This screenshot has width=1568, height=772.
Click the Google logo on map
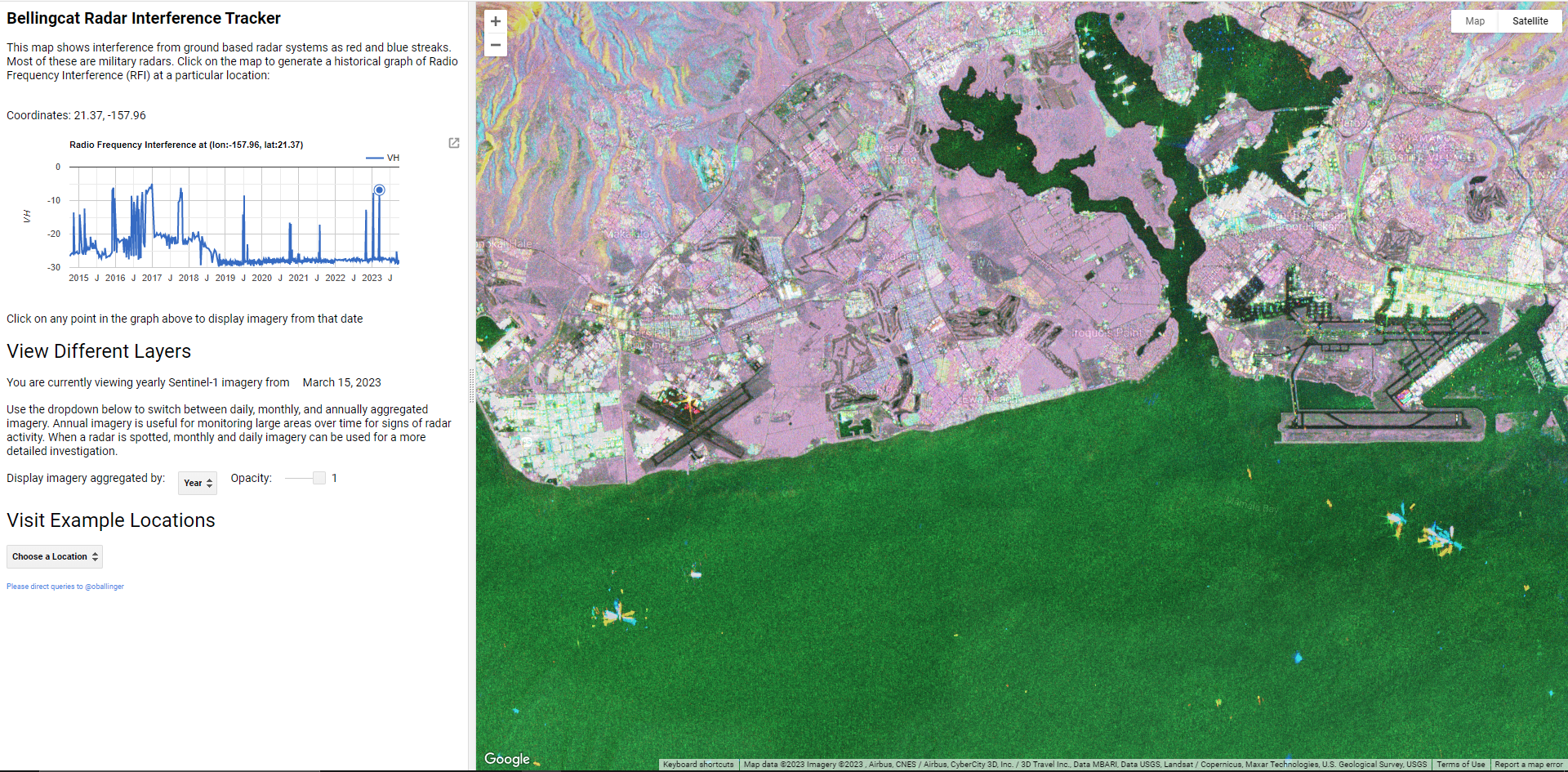click(x=507, y=759)
